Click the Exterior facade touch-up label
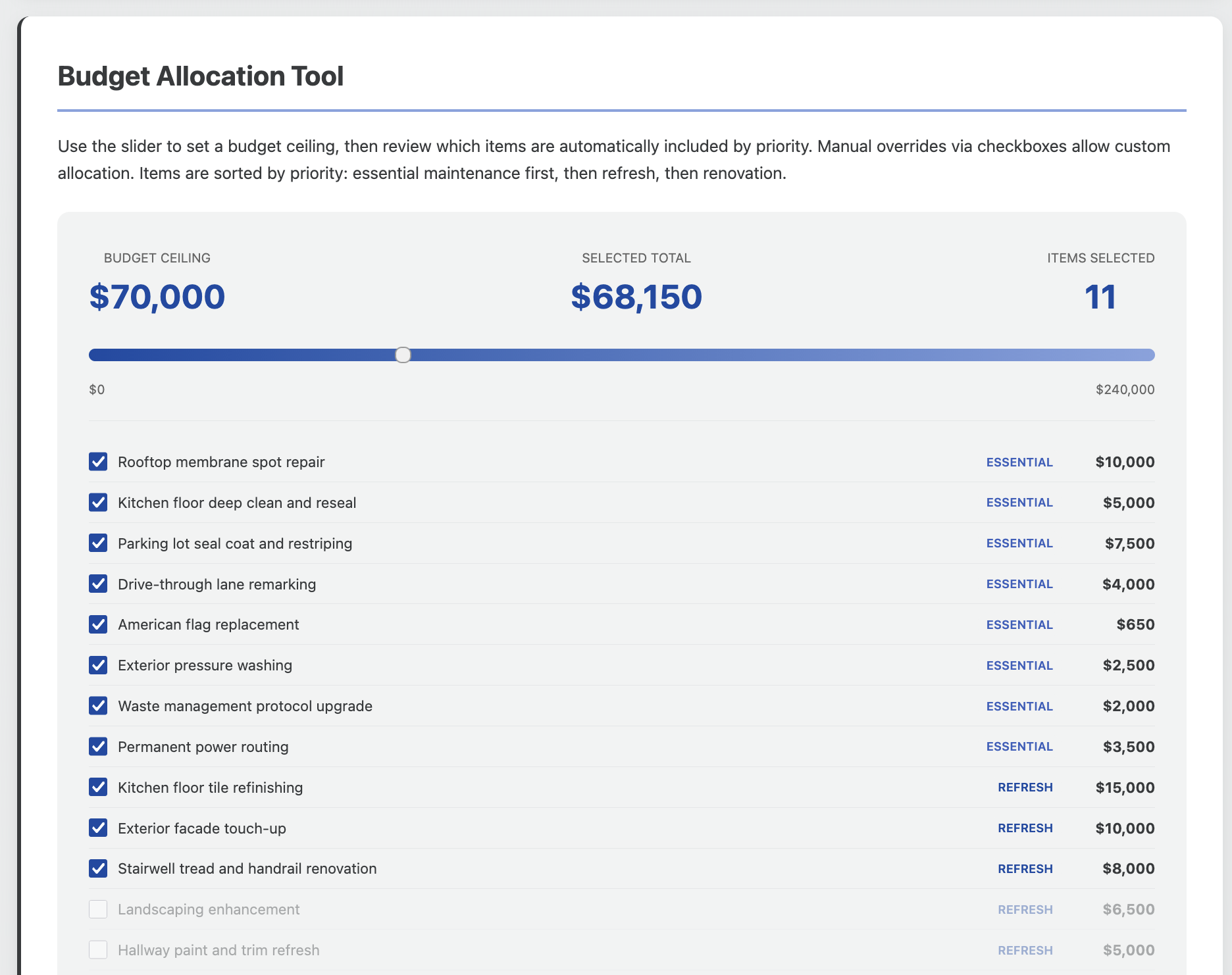 202,828
